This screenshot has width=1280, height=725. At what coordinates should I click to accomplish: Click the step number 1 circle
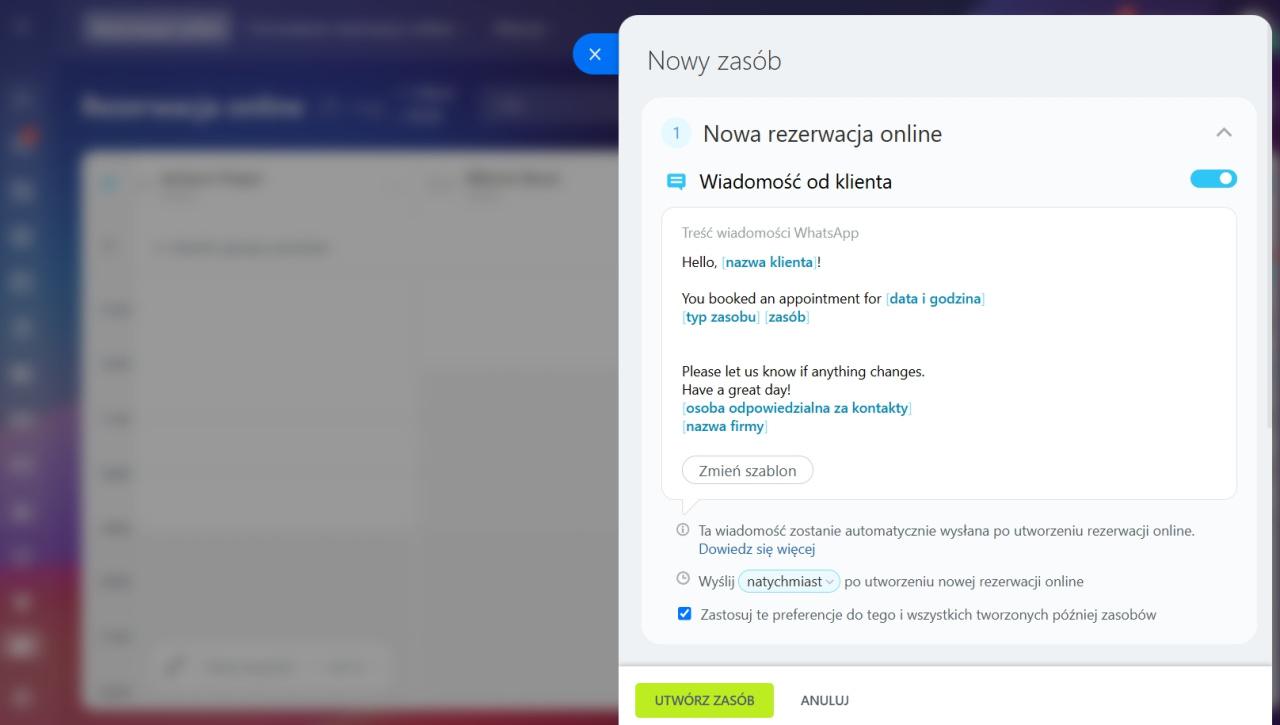676,134
